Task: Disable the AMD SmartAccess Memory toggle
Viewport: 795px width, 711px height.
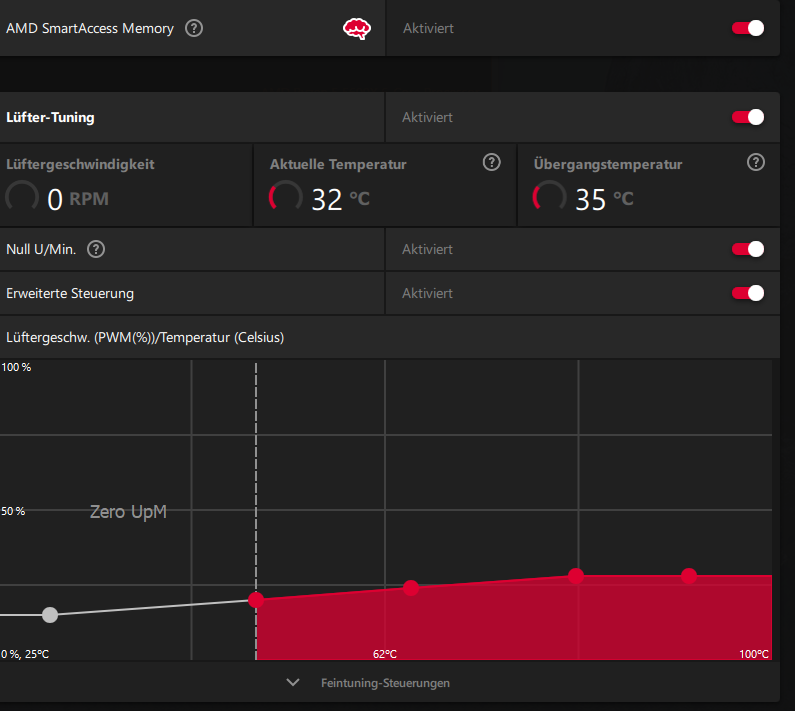Action: click(x=748, y=28)
